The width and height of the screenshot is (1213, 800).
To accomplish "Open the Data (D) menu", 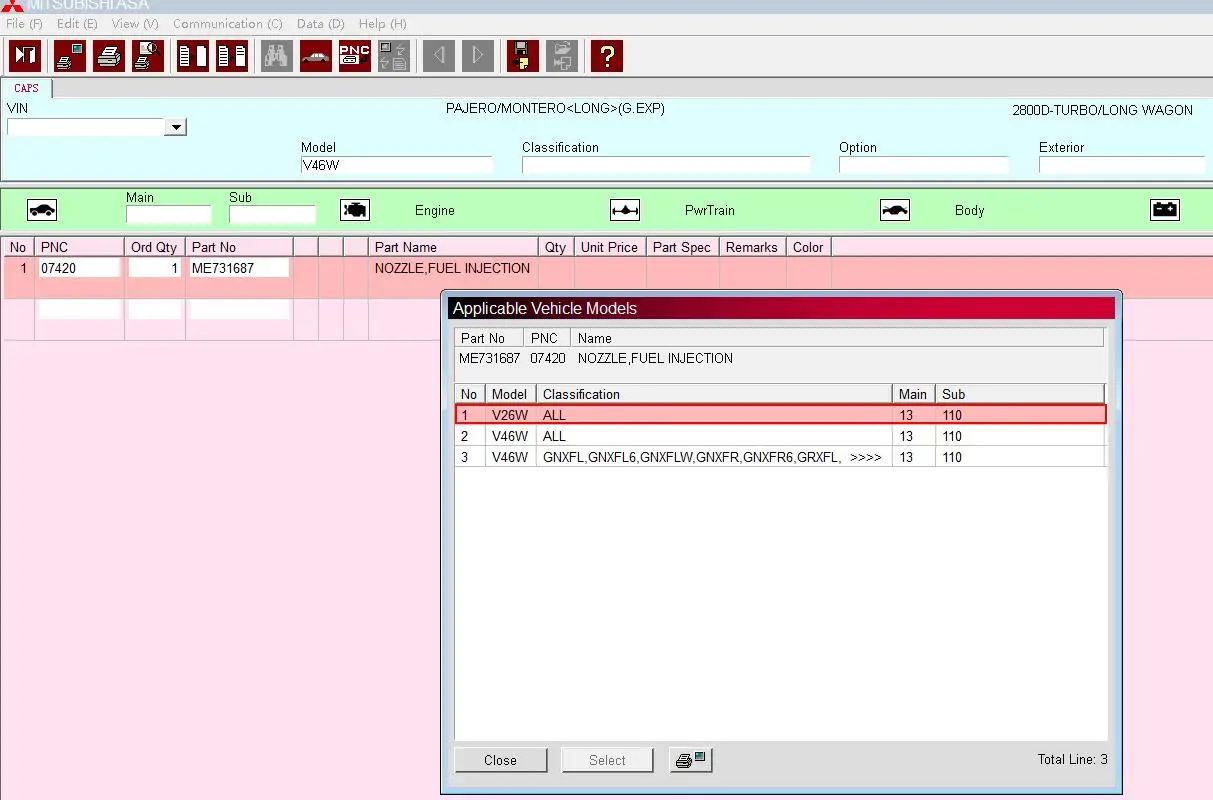I will pos(321,23).
